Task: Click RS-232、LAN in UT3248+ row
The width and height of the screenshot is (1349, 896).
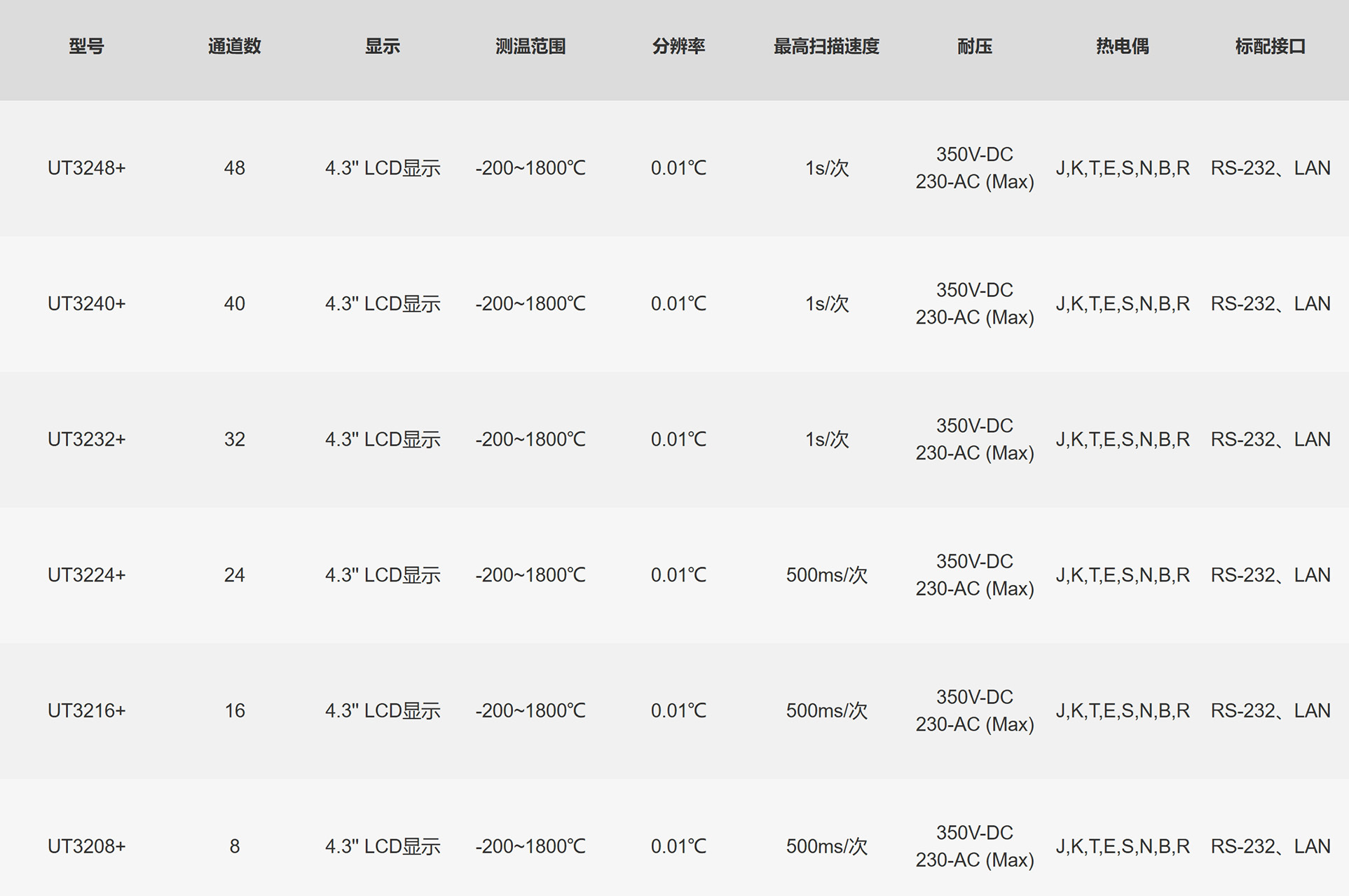Action: pyautogui.click(x=1270, y=168)
